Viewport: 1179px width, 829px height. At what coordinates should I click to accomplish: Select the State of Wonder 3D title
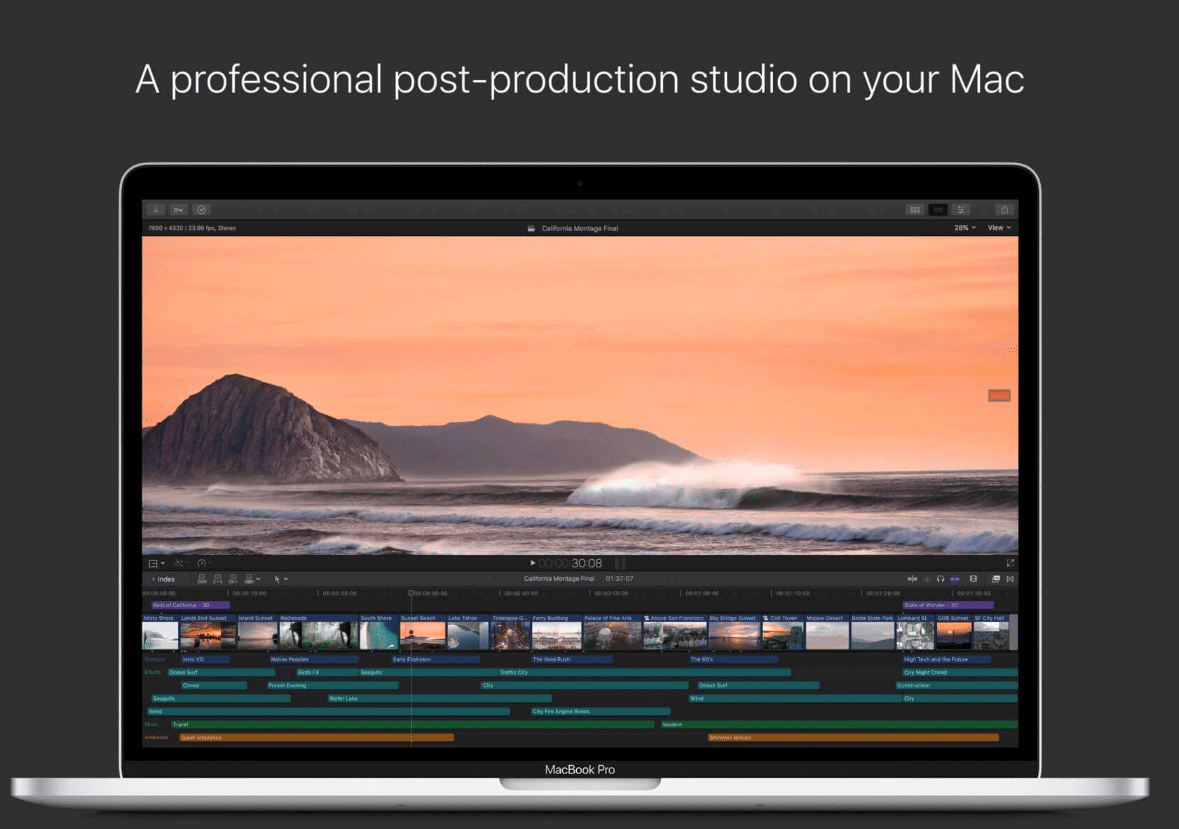pyautogui.click(x=947, y=605)
